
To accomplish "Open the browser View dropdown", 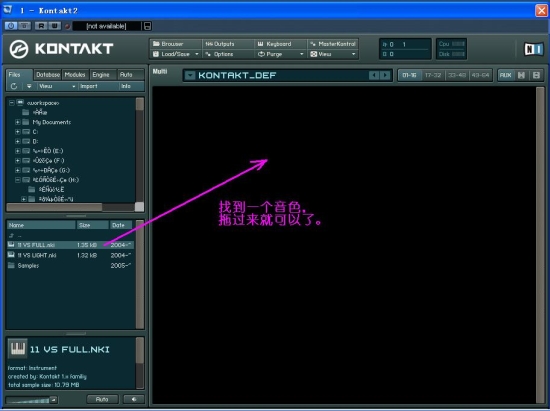I will pos(57,86).
